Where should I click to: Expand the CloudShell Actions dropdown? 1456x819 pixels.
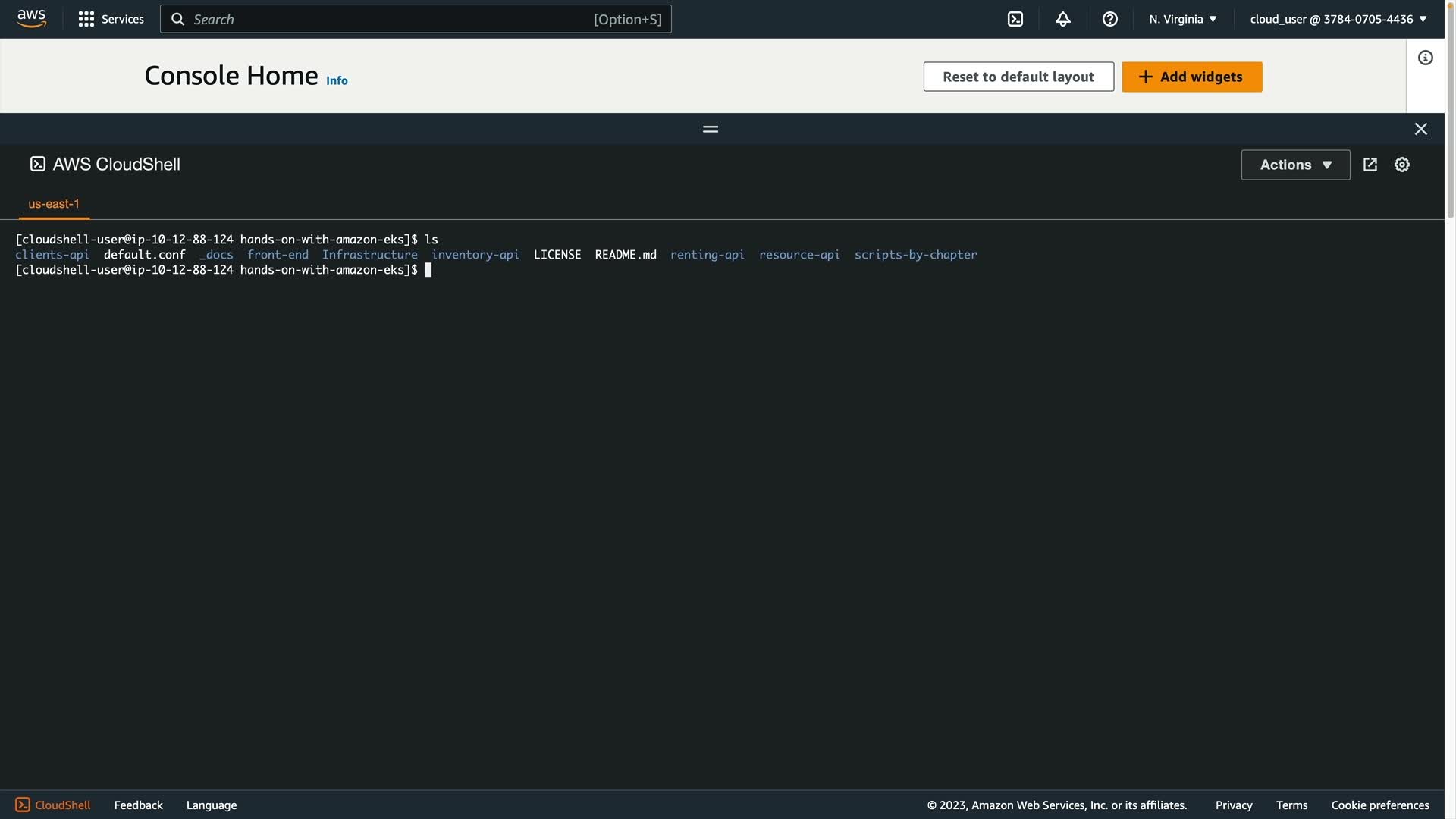click(x=1294, y=165)
